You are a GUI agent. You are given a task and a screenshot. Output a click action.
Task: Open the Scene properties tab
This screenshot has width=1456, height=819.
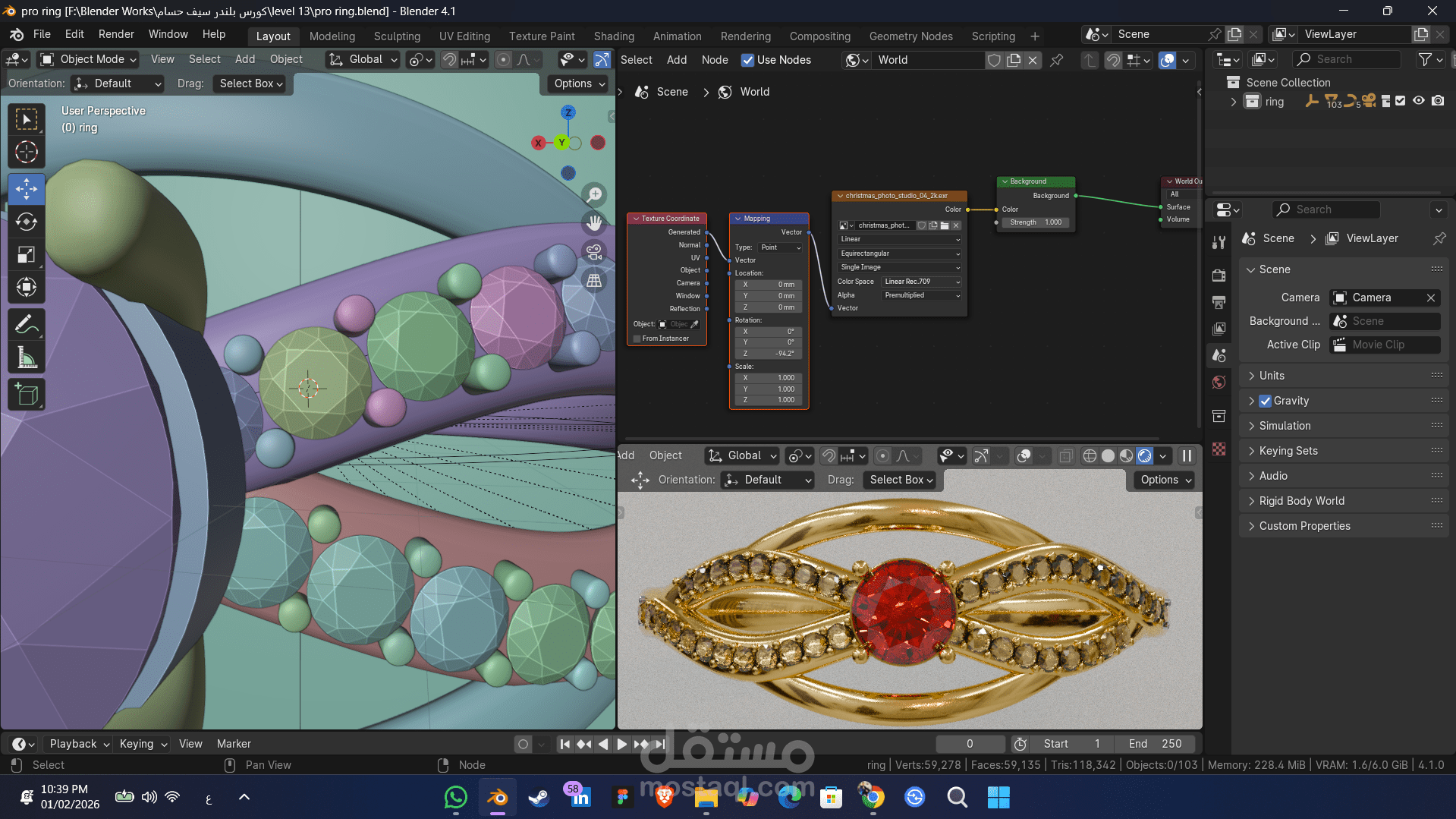[x=1219, y=355]
